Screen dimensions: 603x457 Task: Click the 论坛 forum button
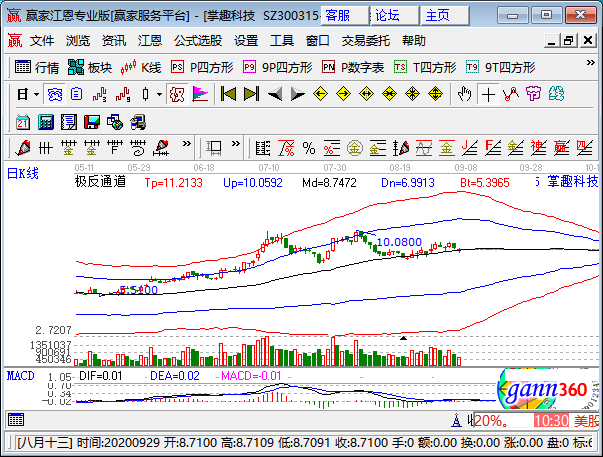click(395, 16)
